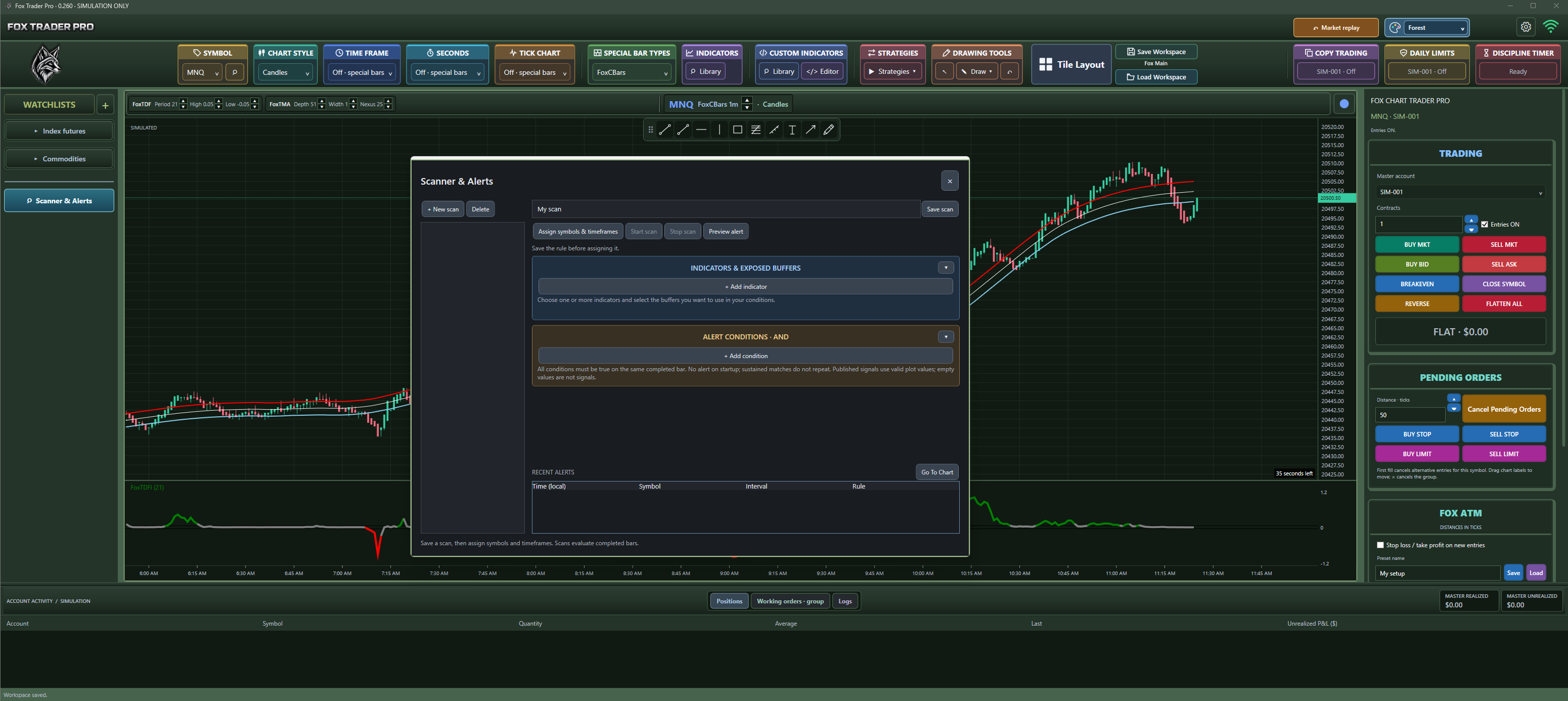This screenshot has width=1568, height=701.
Task: Open the settings gear icon
Action: pos(1526,27)
